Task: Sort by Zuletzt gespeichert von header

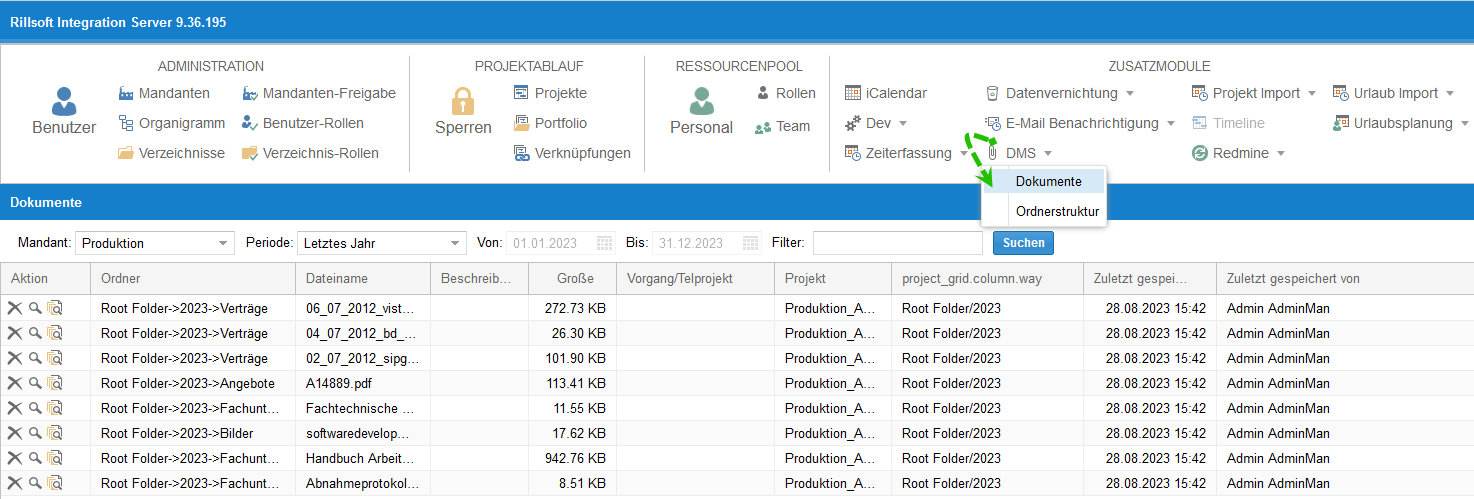Action: (x=1344, y=279)
